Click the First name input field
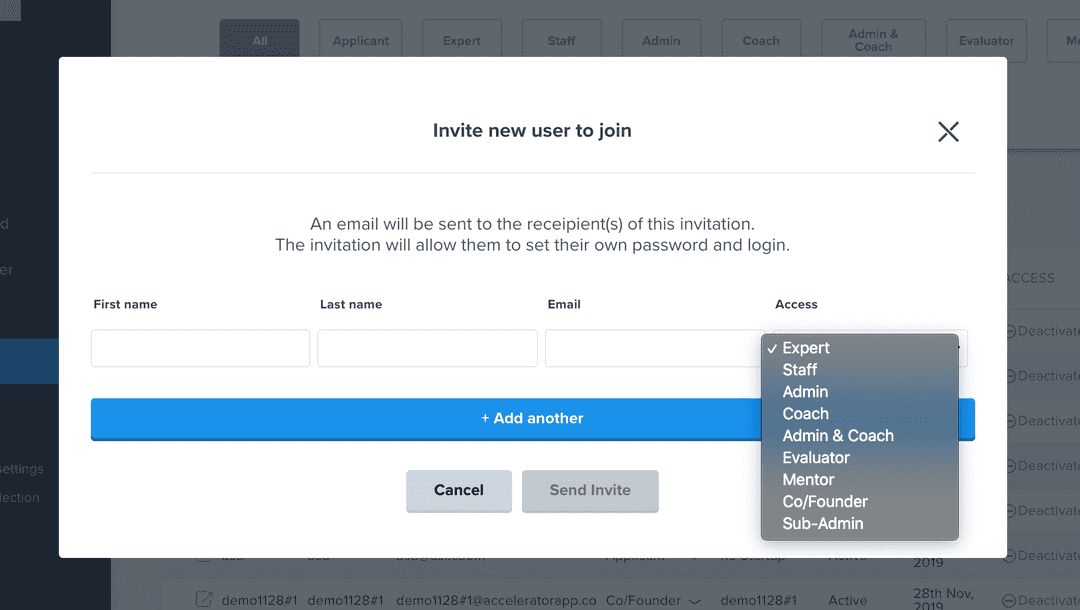 pos(200,349)
